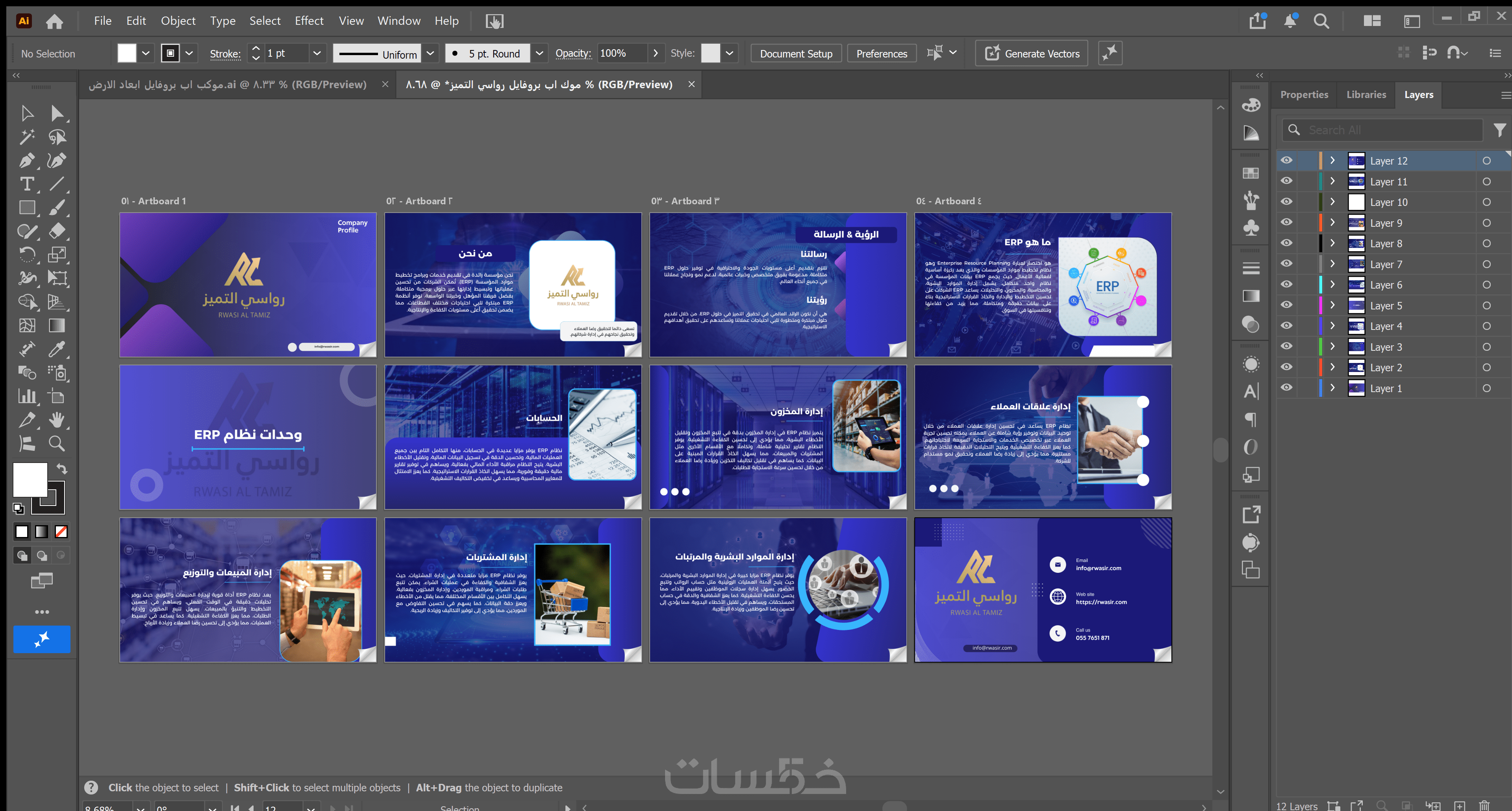Delete the selected layer with trash icon

point(1484,806)
